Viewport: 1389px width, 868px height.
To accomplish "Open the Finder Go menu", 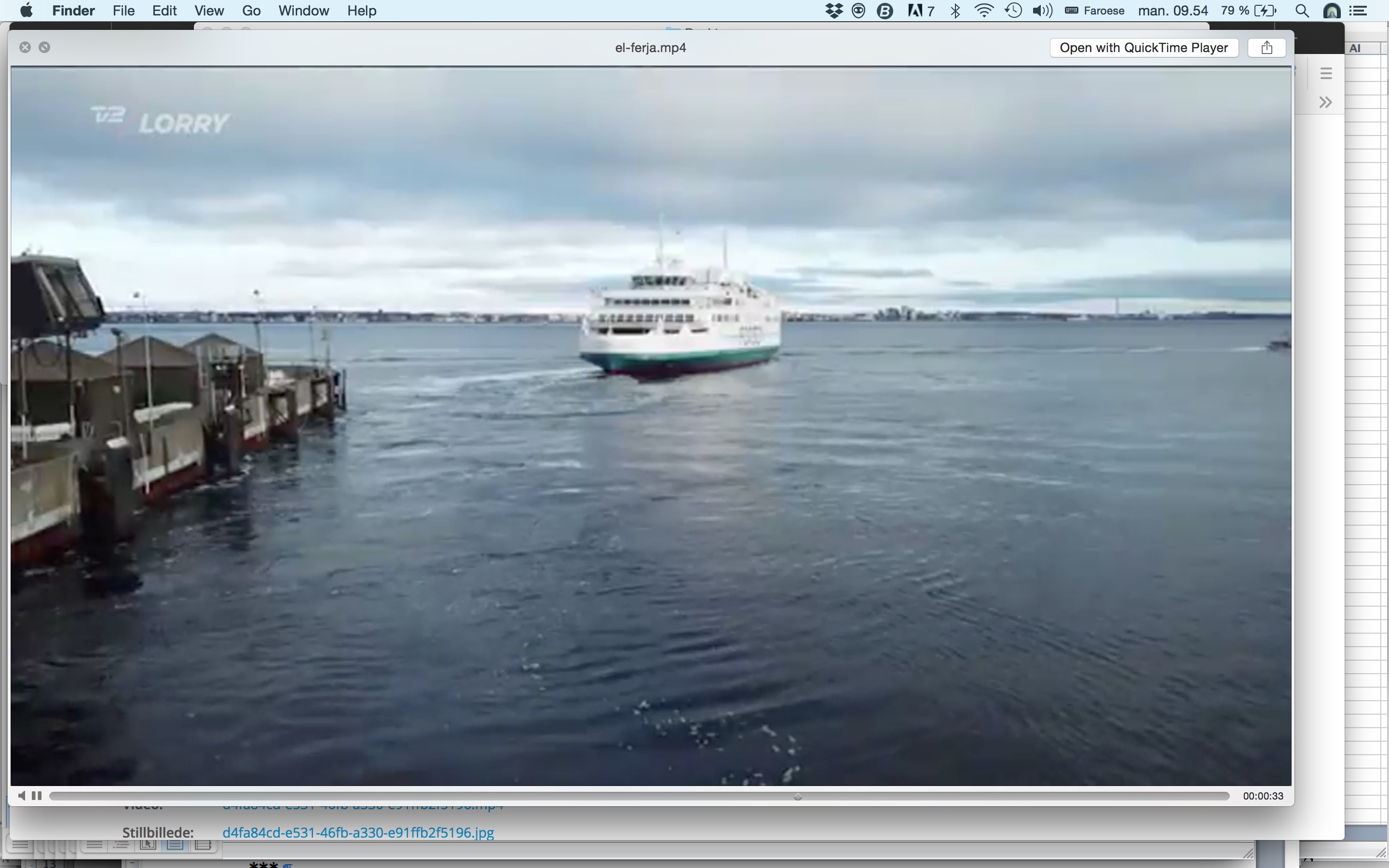I will pos(251,11).
